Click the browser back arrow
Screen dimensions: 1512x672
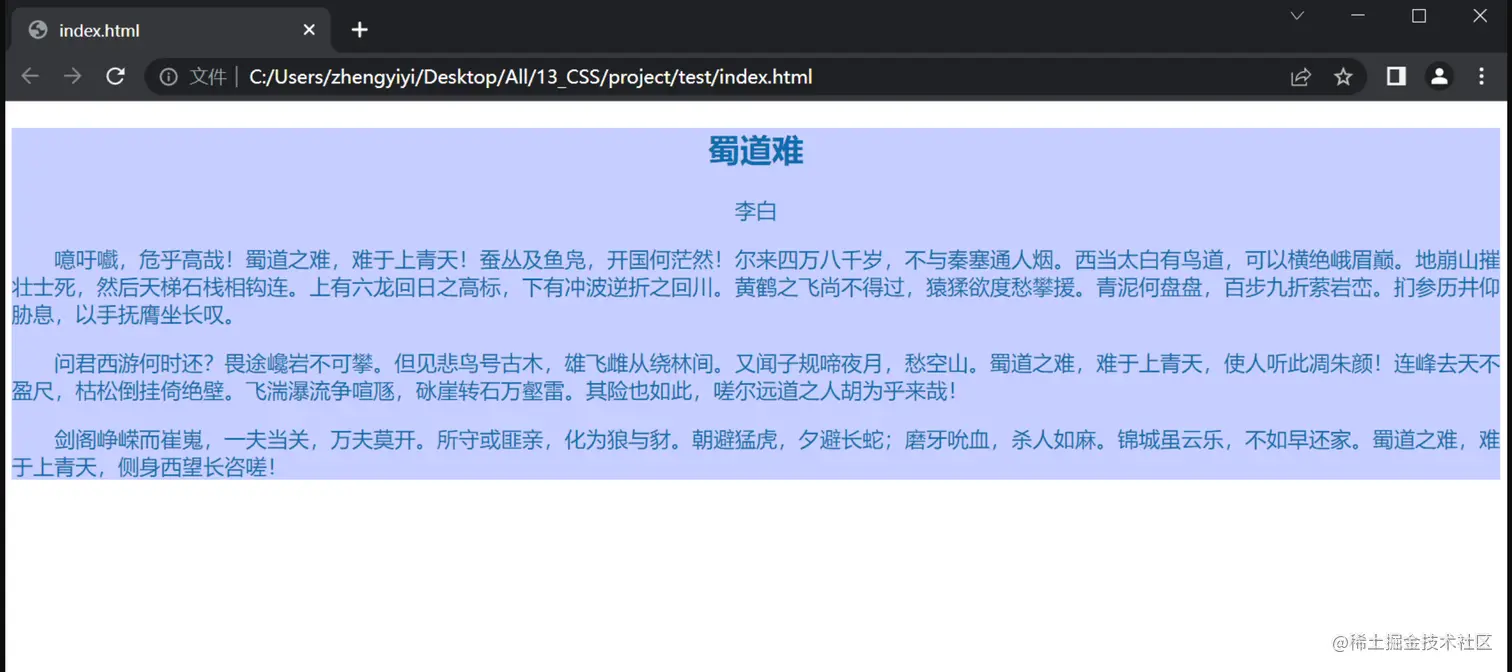30,77
